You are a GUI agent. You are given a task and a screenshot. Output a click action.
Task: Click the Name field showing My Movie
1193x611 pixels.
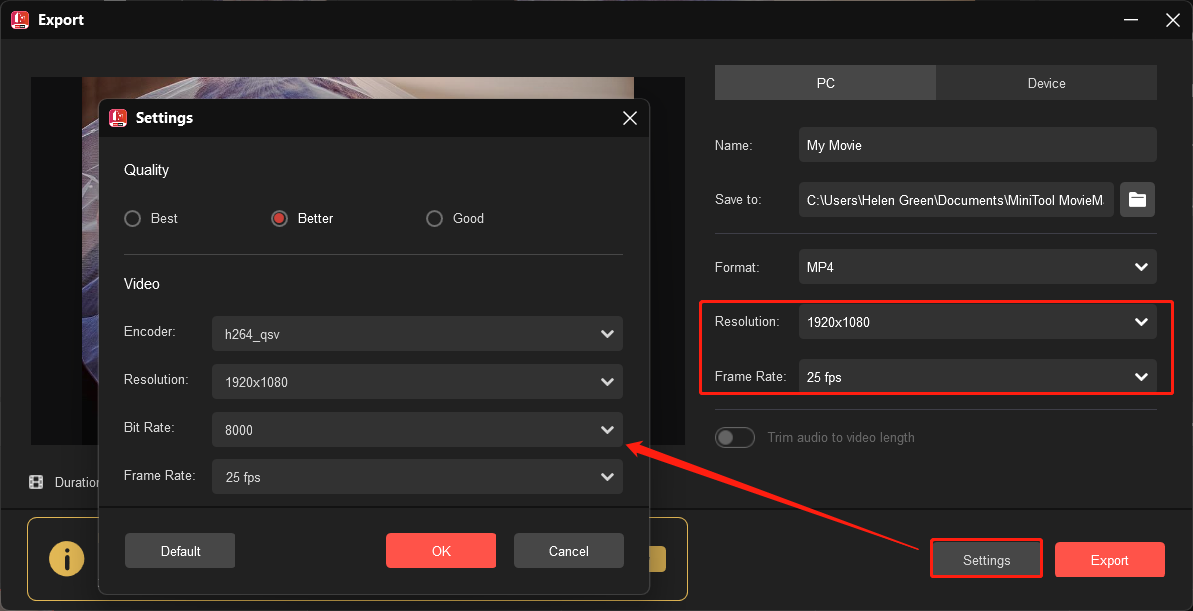977,145
